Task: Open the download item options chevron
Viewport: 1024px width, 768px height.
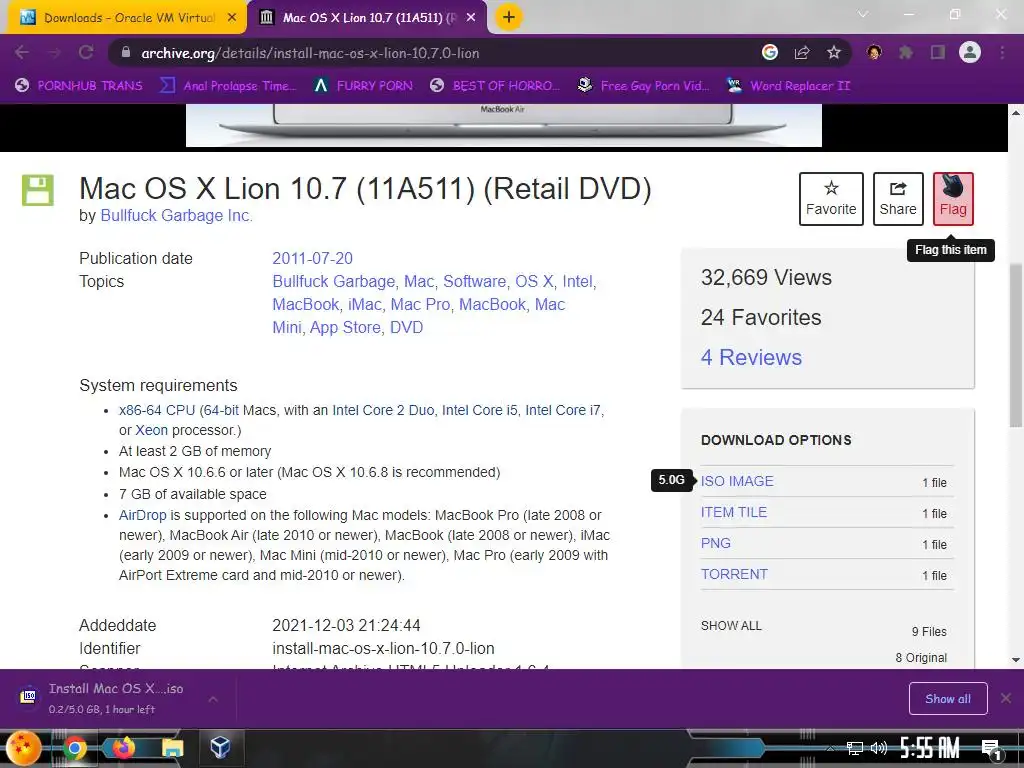Action: click(213, 699)
